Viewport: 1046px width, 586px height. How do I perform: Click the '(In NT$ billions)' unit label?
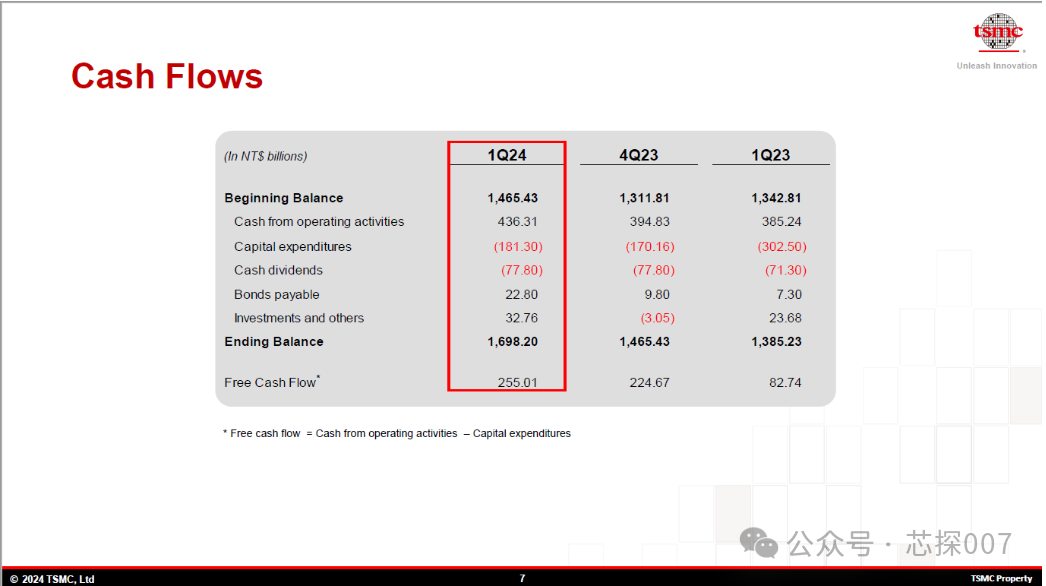point(266,156)
